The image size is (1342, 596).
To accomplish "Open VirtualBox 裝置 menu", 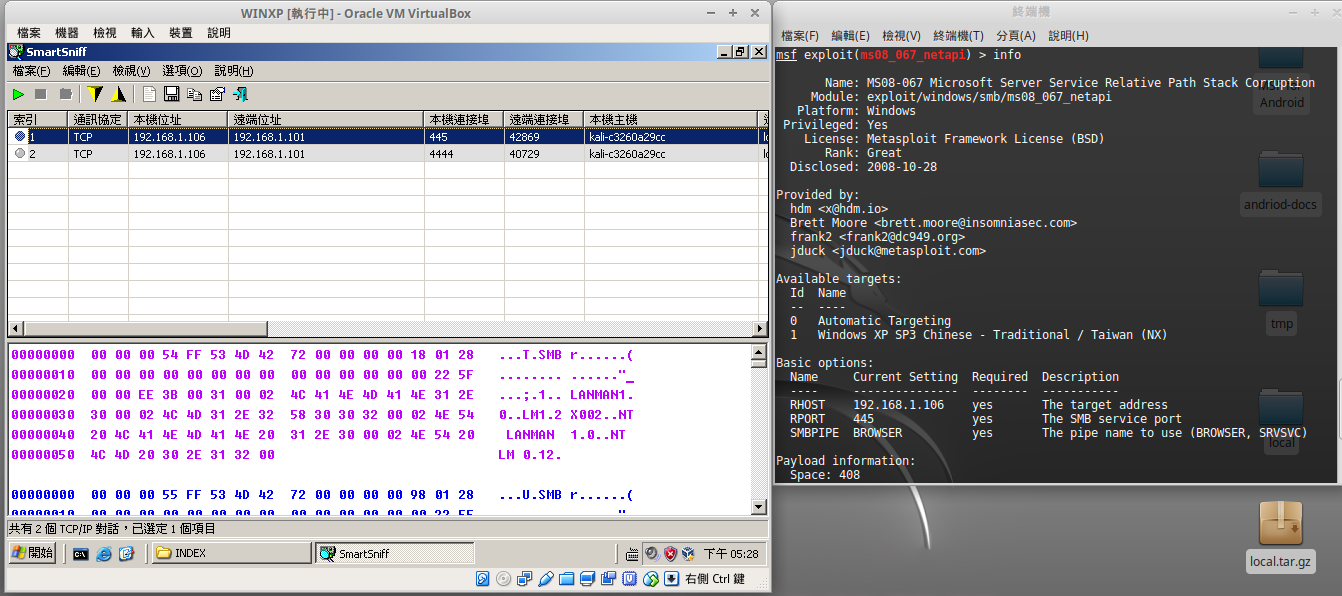I will pyautogui.click(x=181, y=33).
